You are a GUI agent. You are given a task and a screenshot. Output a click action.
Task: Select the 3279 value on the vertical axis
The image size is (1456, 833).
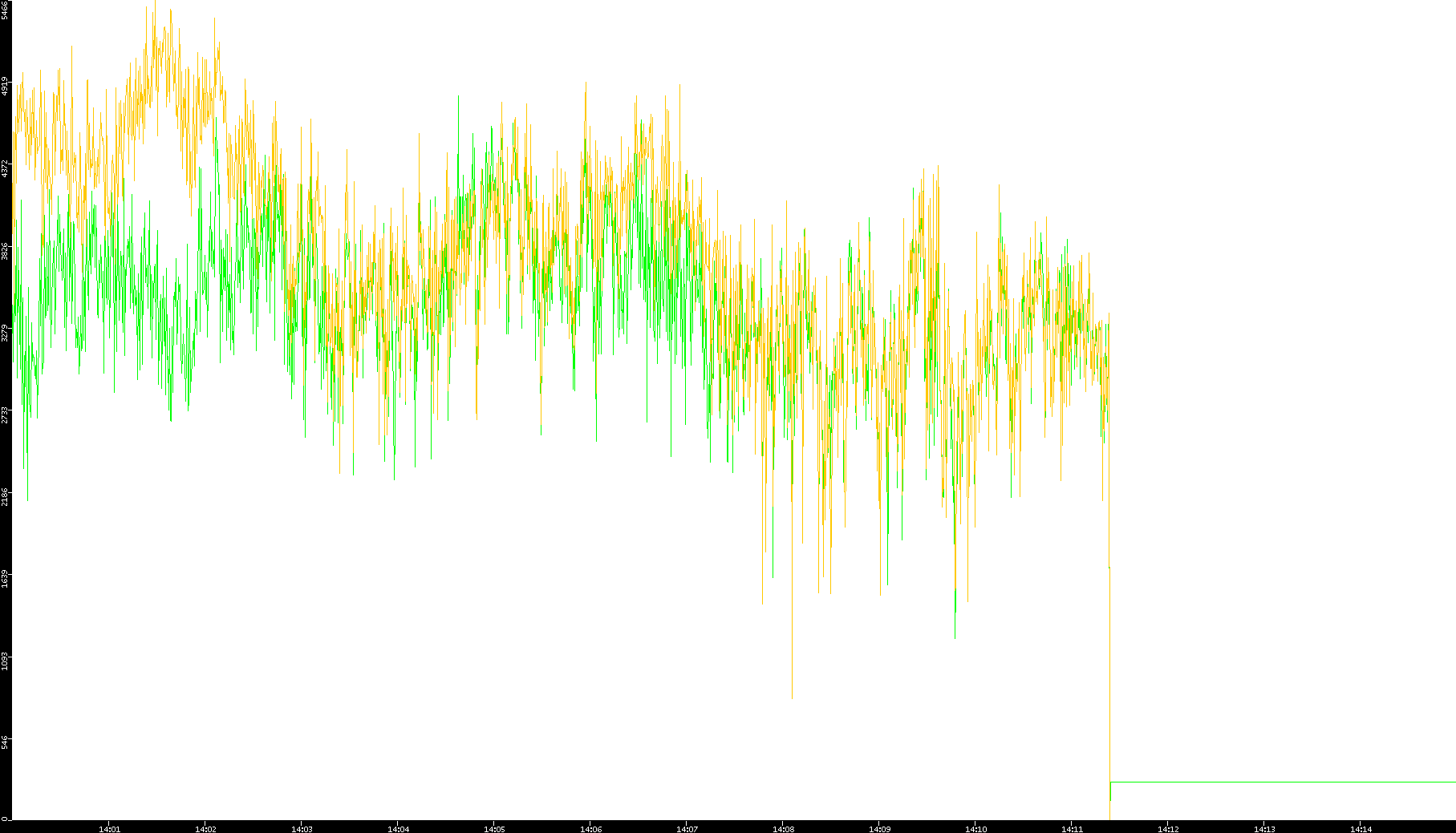point(5,333)
